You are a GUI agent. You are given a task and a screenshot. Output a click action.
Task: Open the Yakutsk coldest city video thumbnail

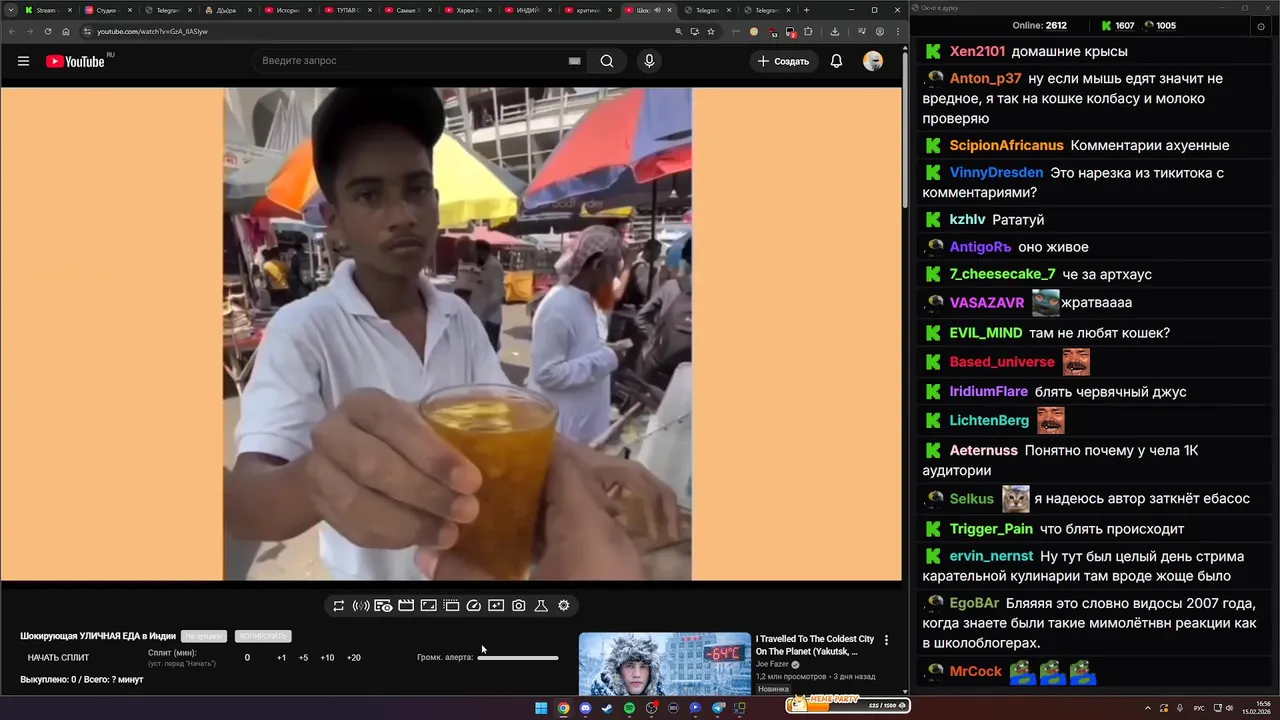click(664, 663)
